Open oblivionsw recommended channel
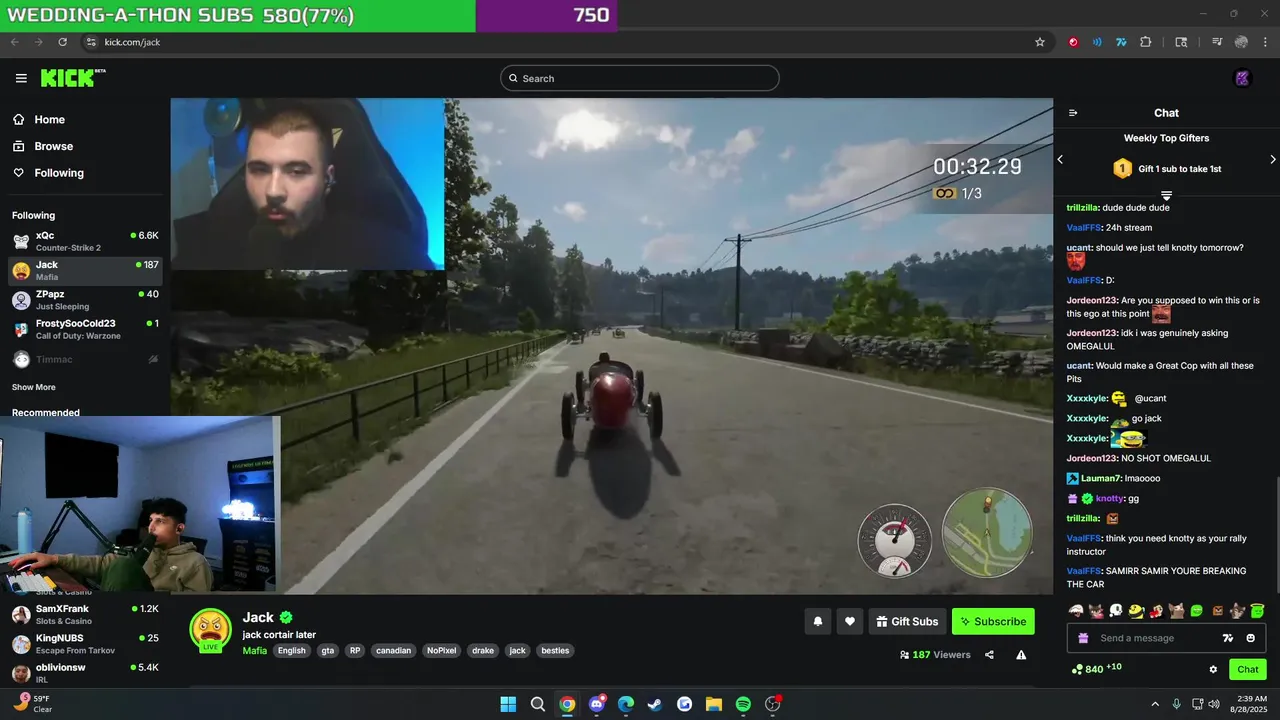The height and width of the screenshot is (720, 1280). pyautogui.click(x=85, y=673)
